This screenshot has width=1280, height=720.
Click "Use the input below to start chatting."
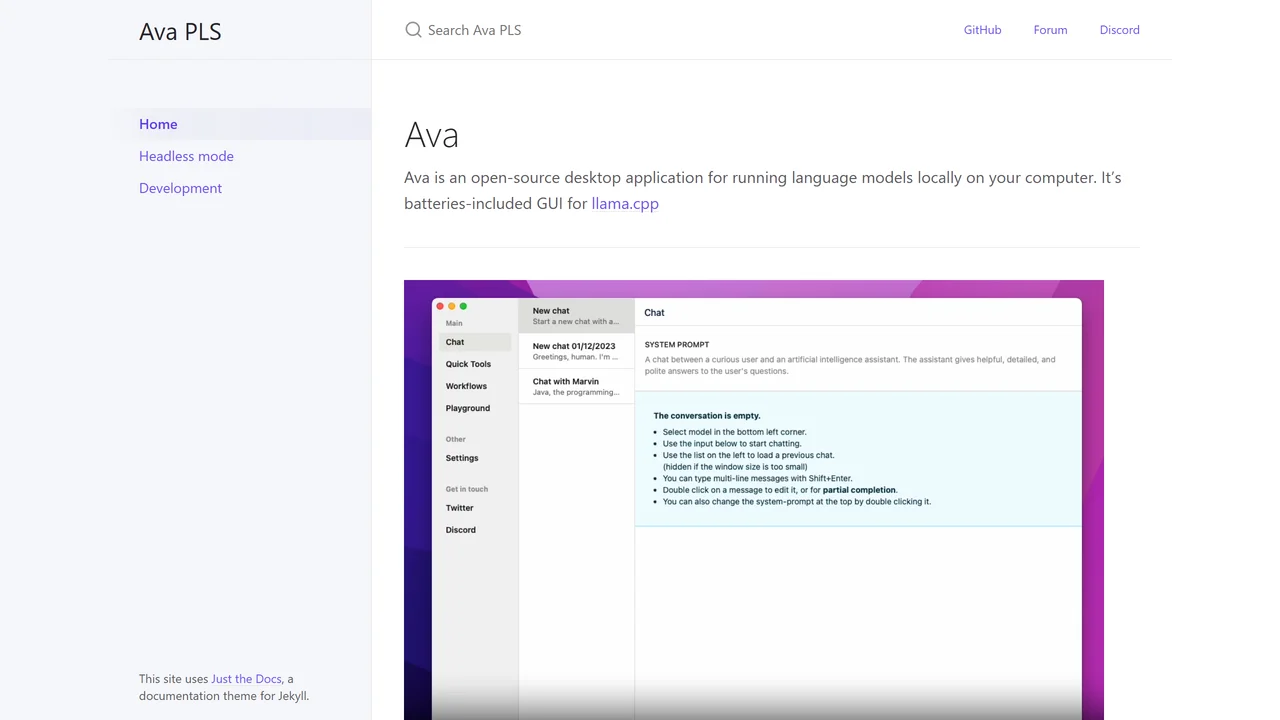[x=732, y=443]
